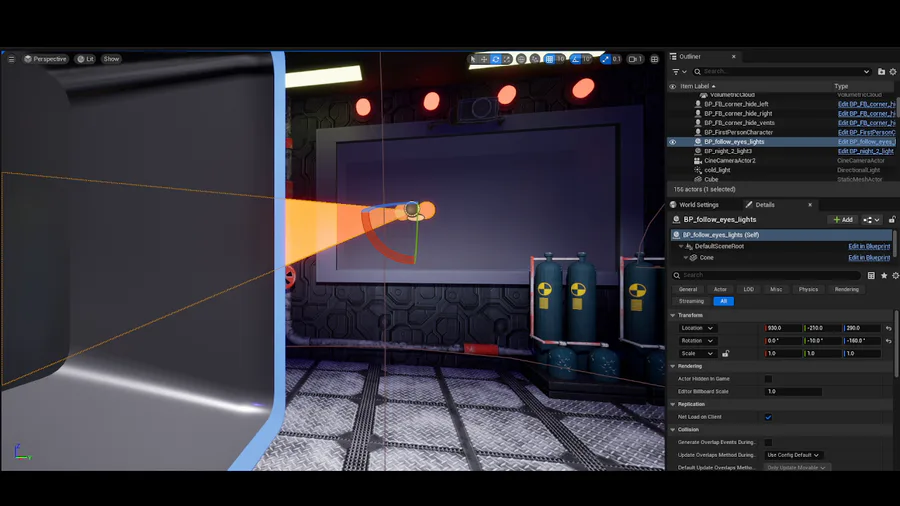Click the Editor Billboard Scale value field

coord(793,391)
